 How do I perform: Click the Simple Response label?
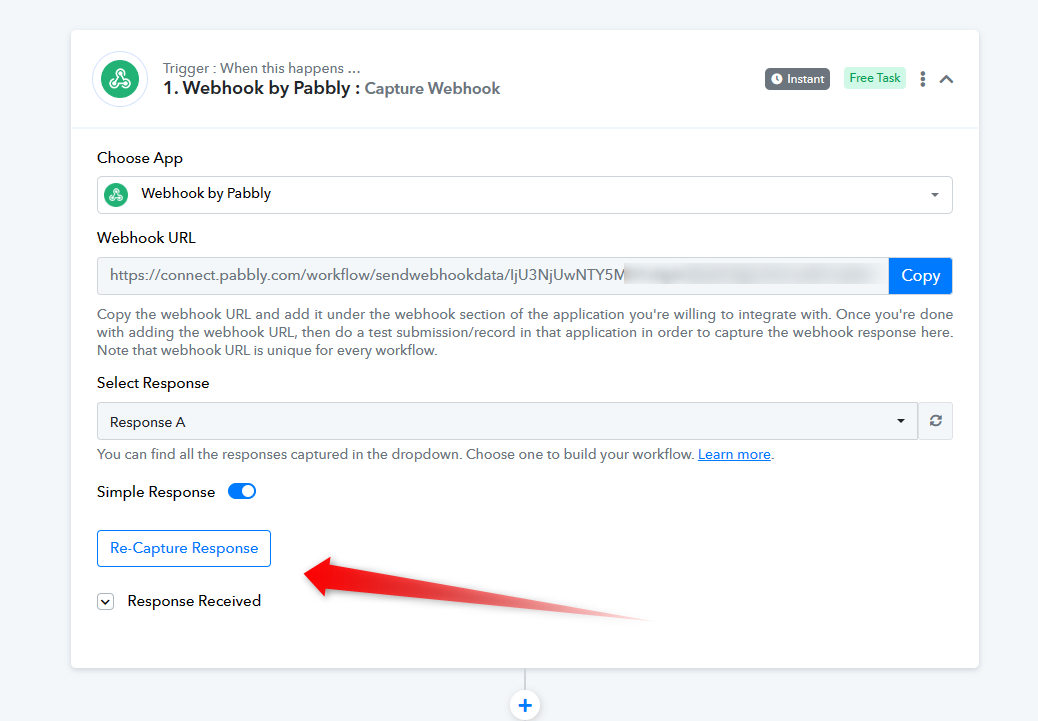pos(156,492)
